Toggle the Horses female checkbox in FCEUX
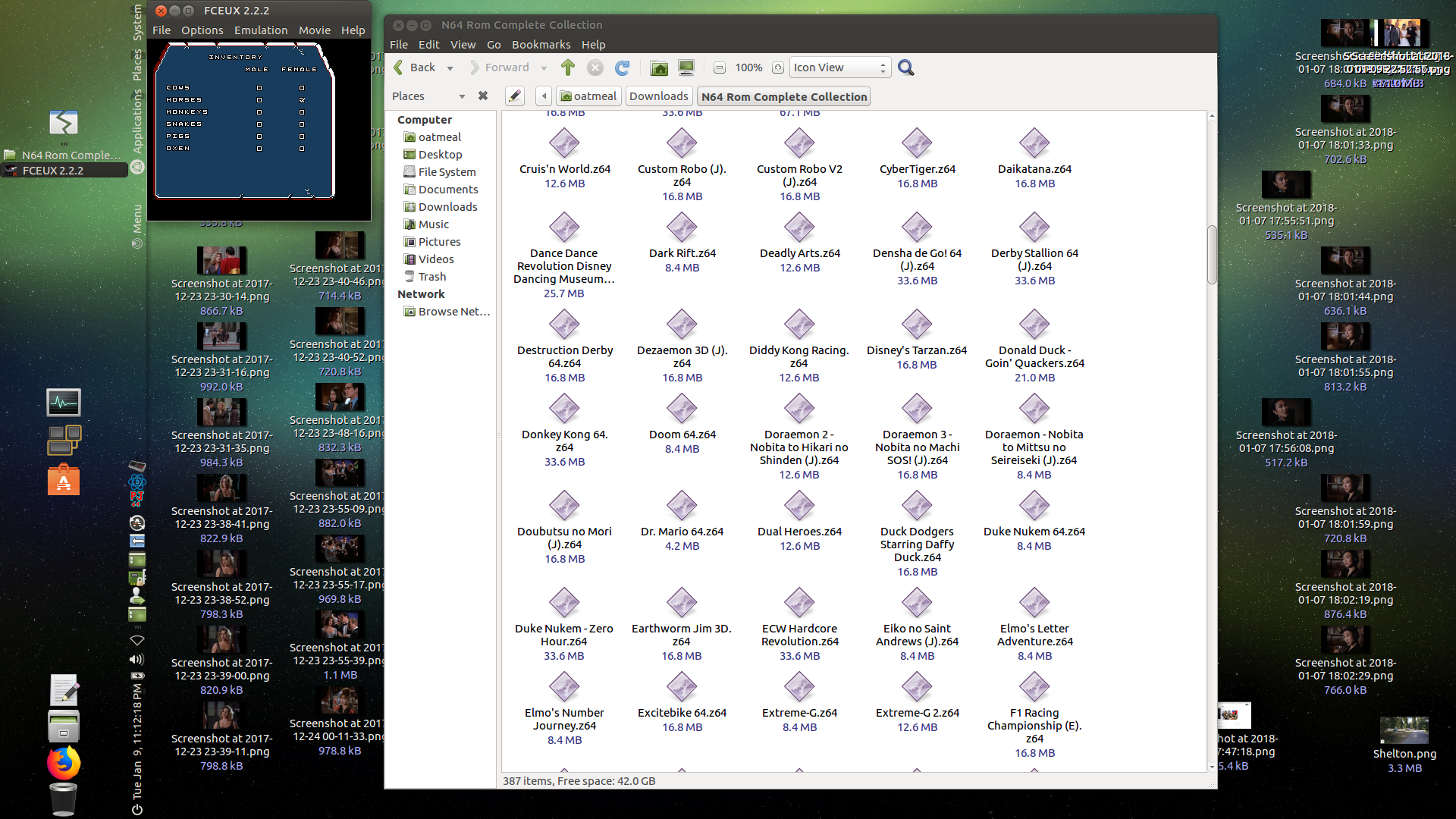 (x=302, y=100)
